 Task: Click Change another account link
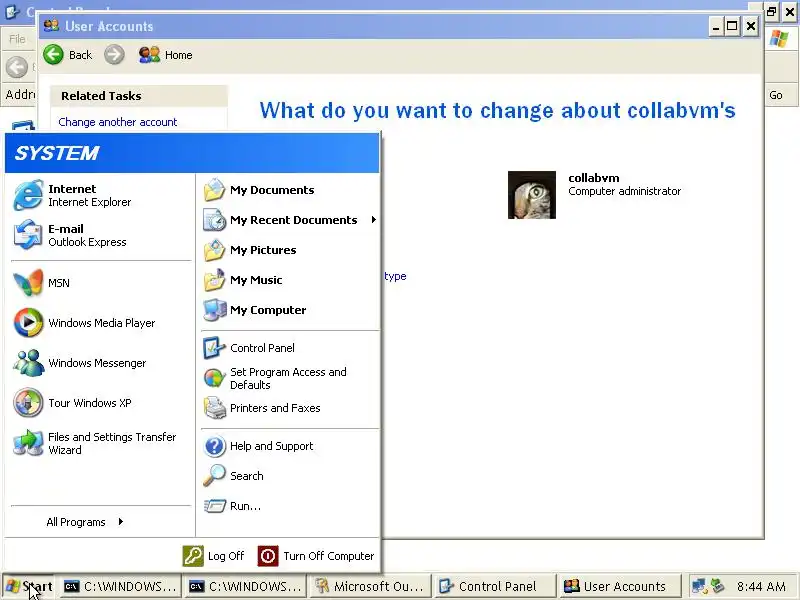click(117, 122)
